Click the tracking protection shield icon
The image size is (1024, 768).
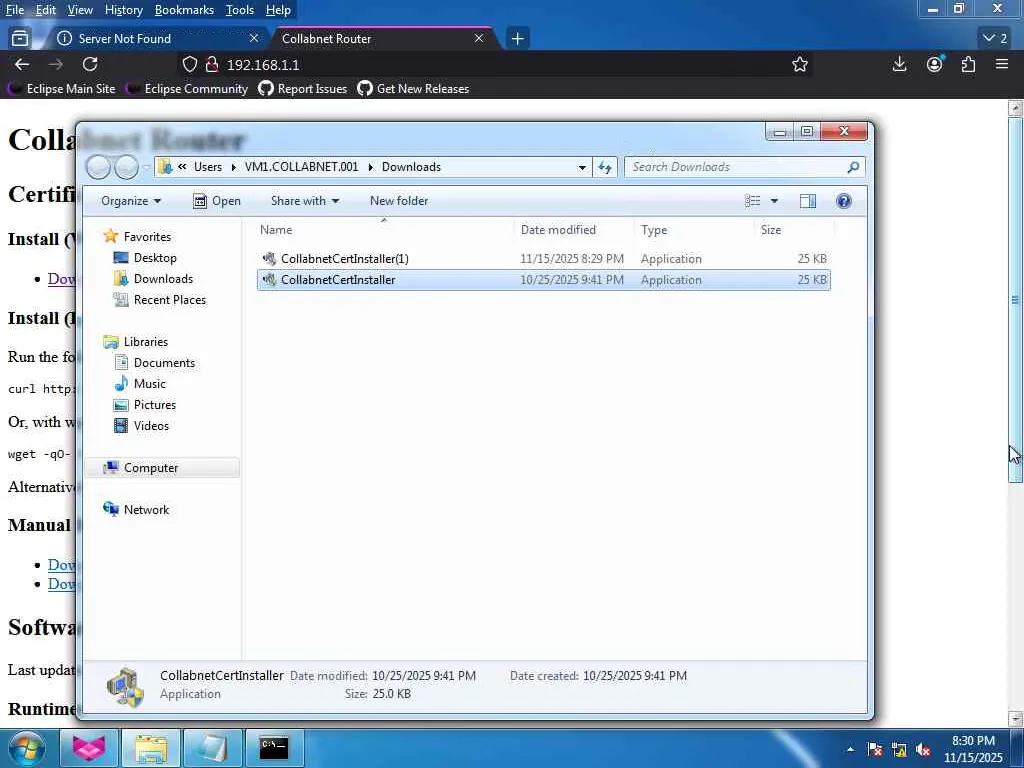tap(190, 64)
